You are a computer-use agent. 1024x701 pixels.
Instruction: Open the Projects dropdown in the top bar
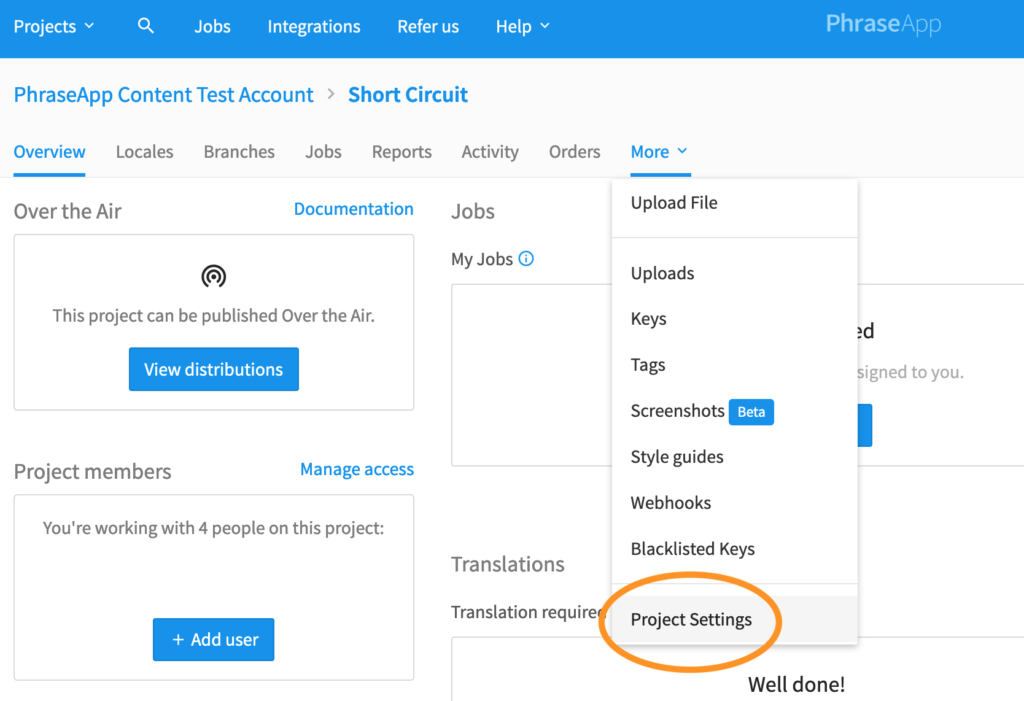click(54, 26)
